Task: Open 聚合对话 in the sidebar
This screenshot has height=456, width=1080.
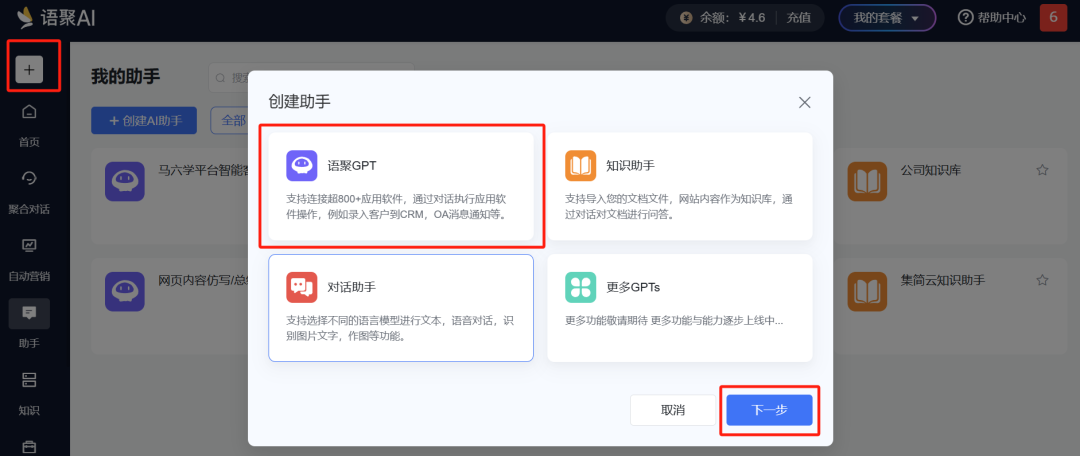Action: point(29,191)
